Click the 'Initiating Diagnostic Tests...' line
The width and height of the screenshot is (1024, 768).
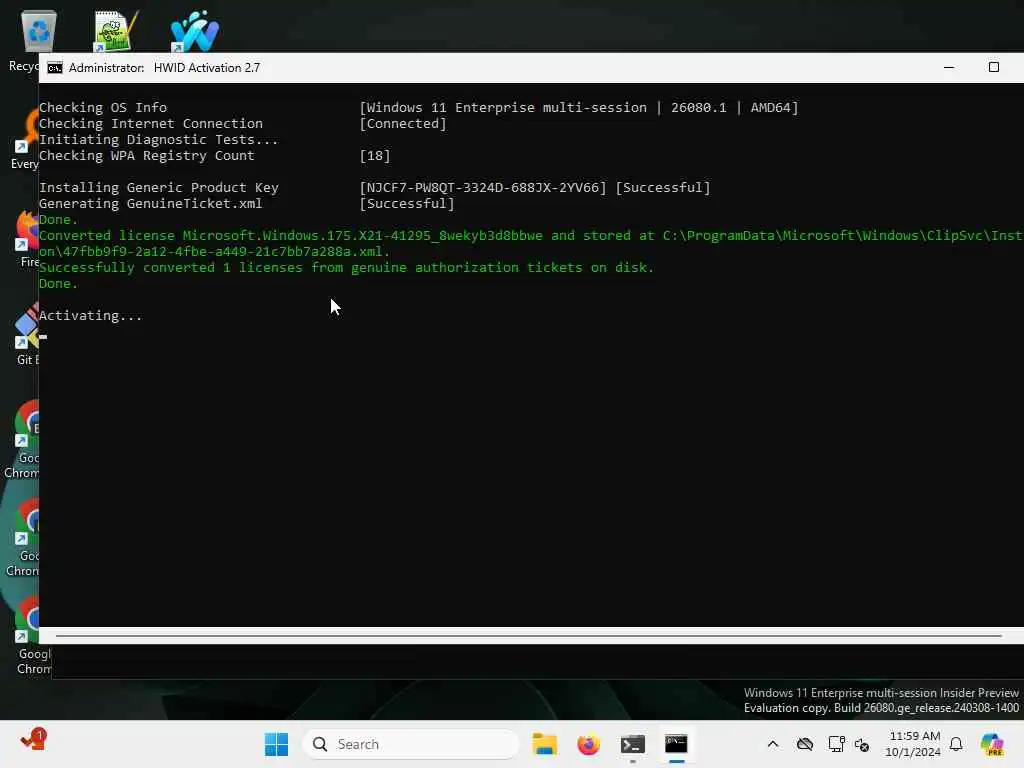click(x=158, y=139)
